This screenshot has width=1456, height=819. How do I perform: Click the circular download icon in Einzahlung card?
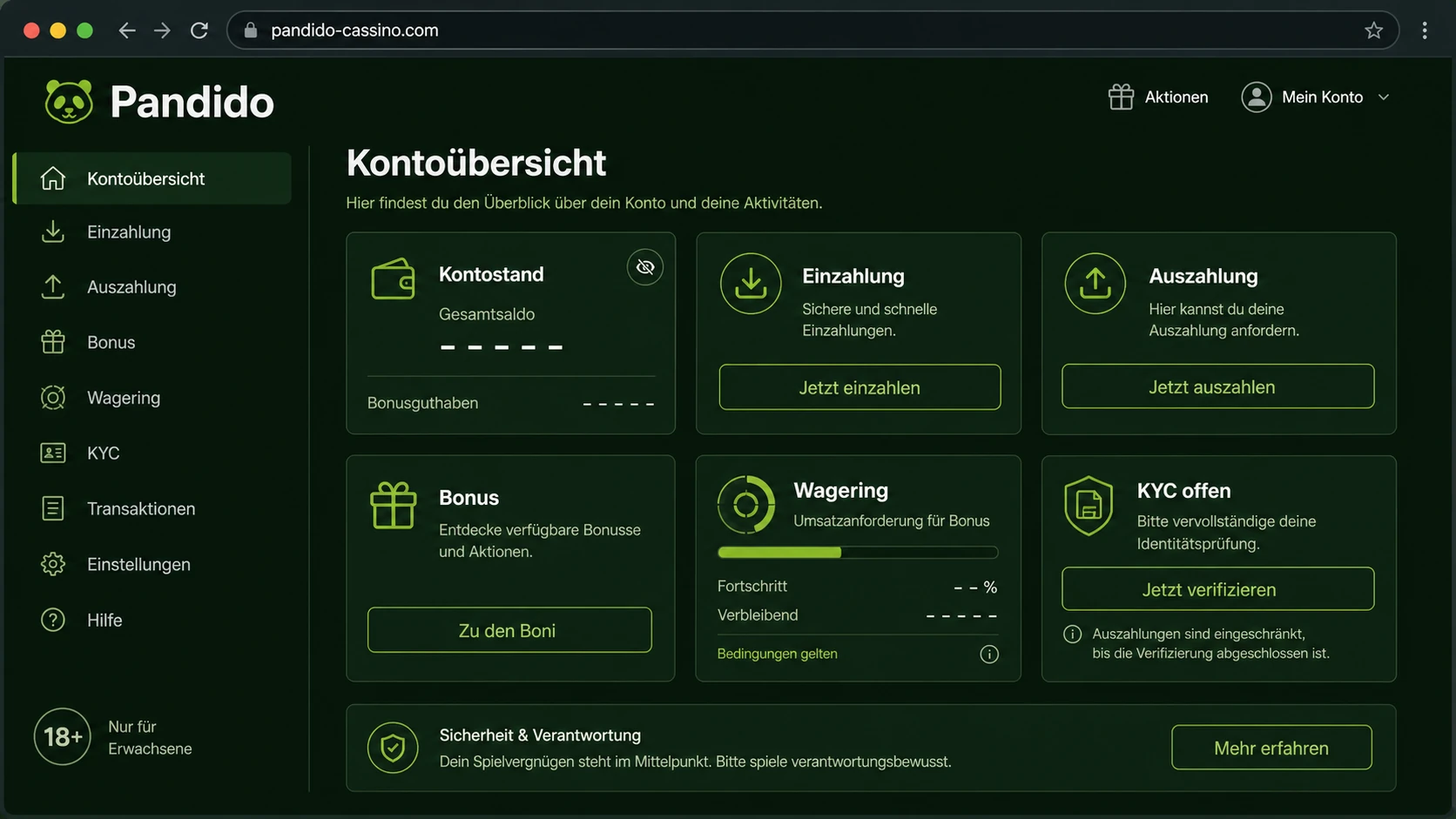(750, 283)
